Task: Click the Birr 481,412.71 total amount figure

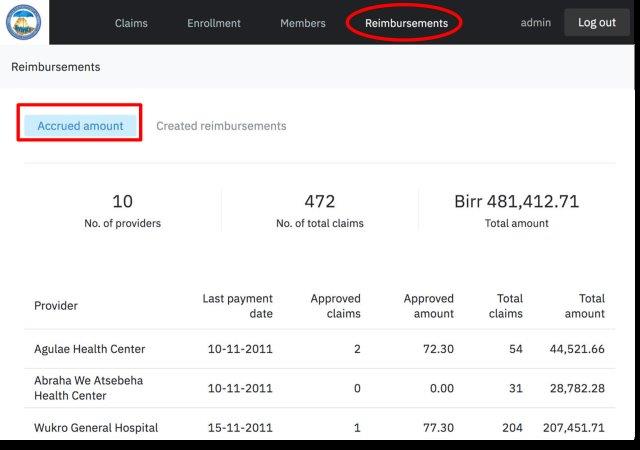Action: point(517,201)
